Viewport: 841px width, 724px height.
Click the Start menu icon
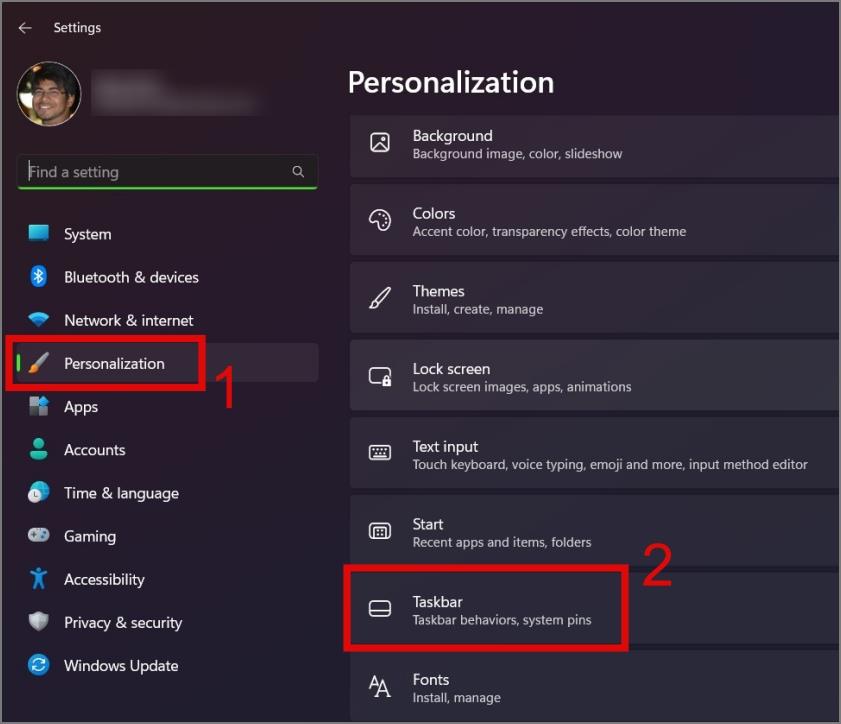380,531
